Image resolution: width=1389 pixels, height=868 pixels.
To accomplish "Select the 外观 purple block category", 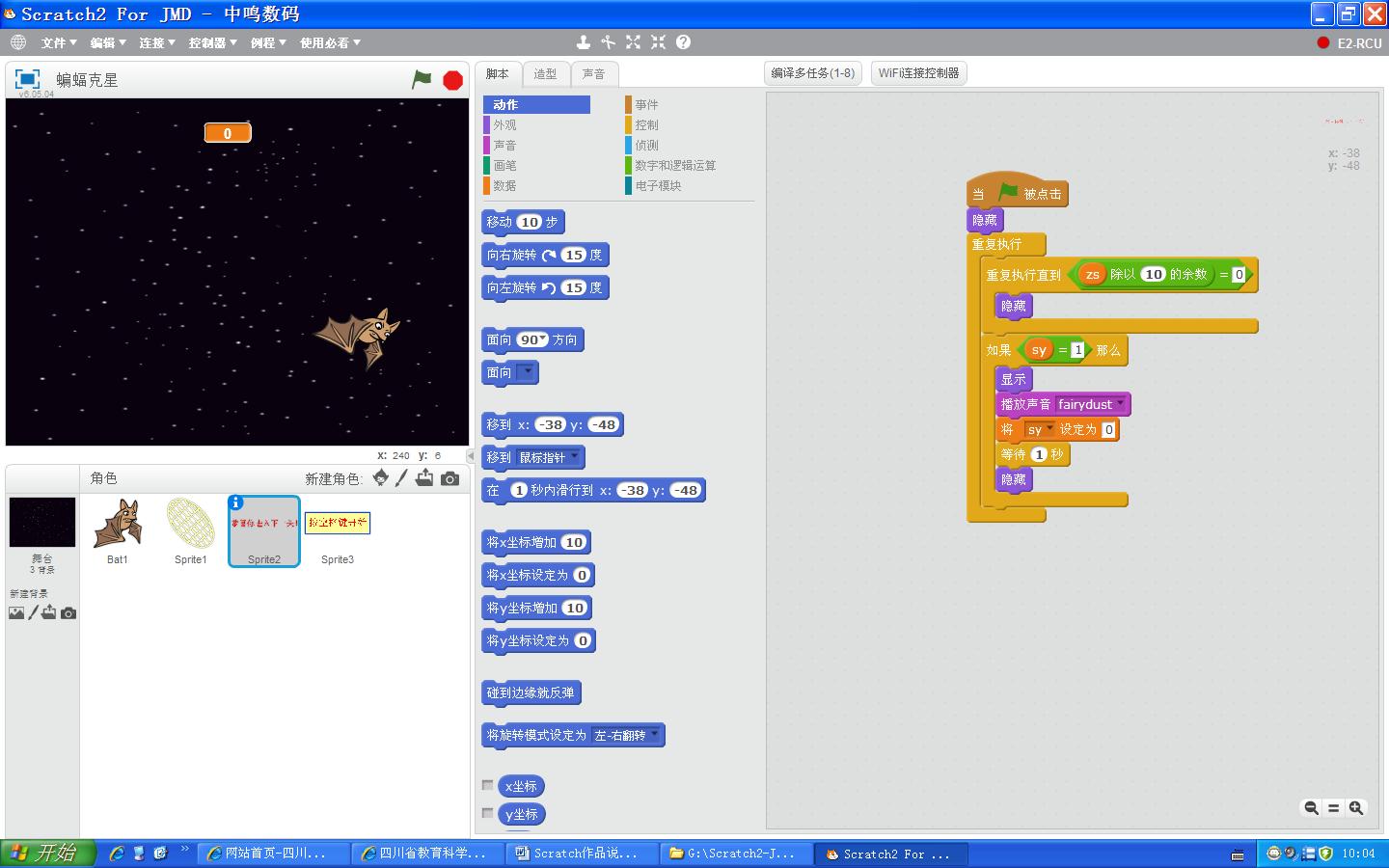I will pos(504,125).
